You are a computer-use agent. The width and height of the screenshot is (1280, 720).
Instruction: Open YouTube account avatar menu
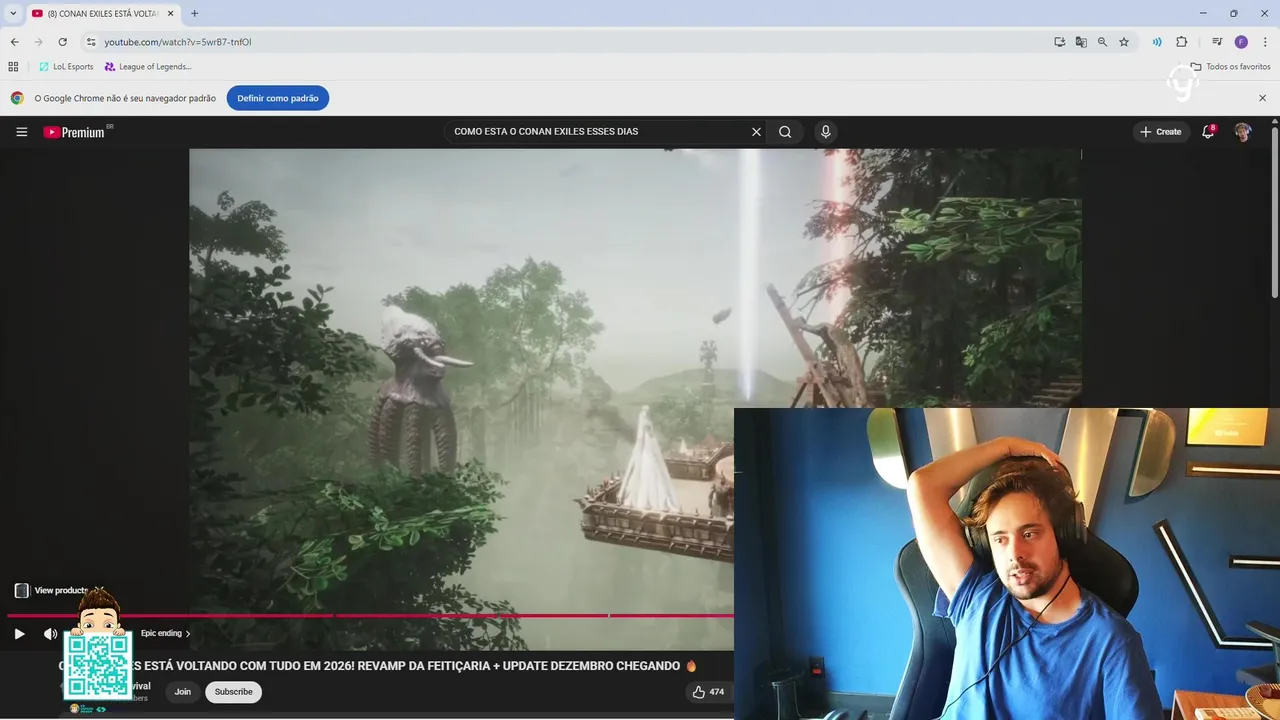[1243, 132]
